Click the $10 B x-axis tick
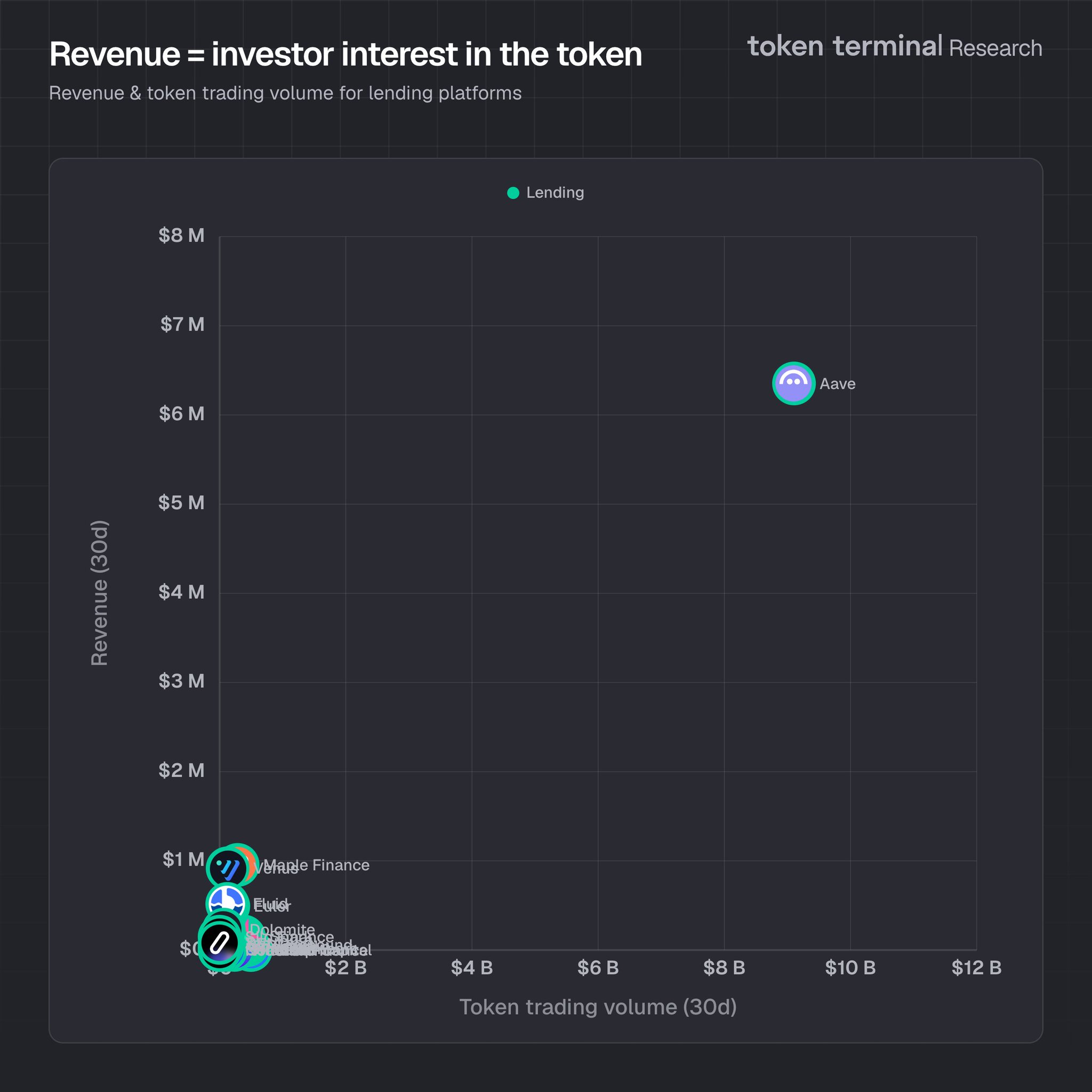The width and height of the screenshot is (1092, 1092). click(849, 968)
